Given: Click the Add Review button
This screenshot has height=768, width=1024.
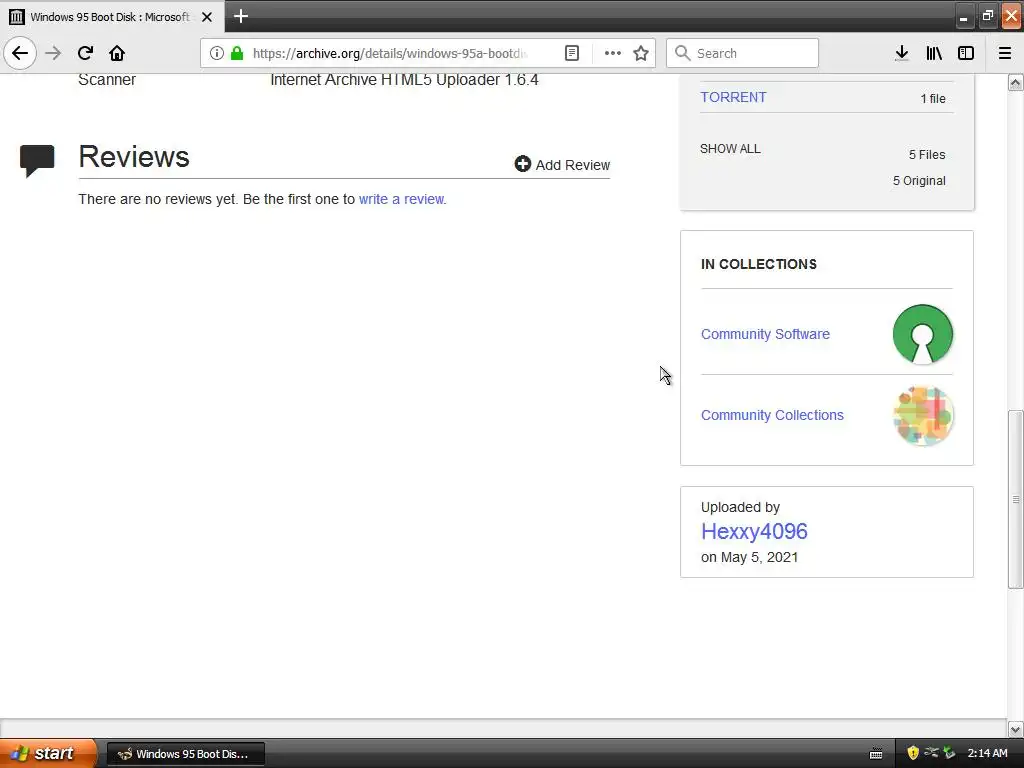Looking at the screenshot, I should tap(562, 165).
